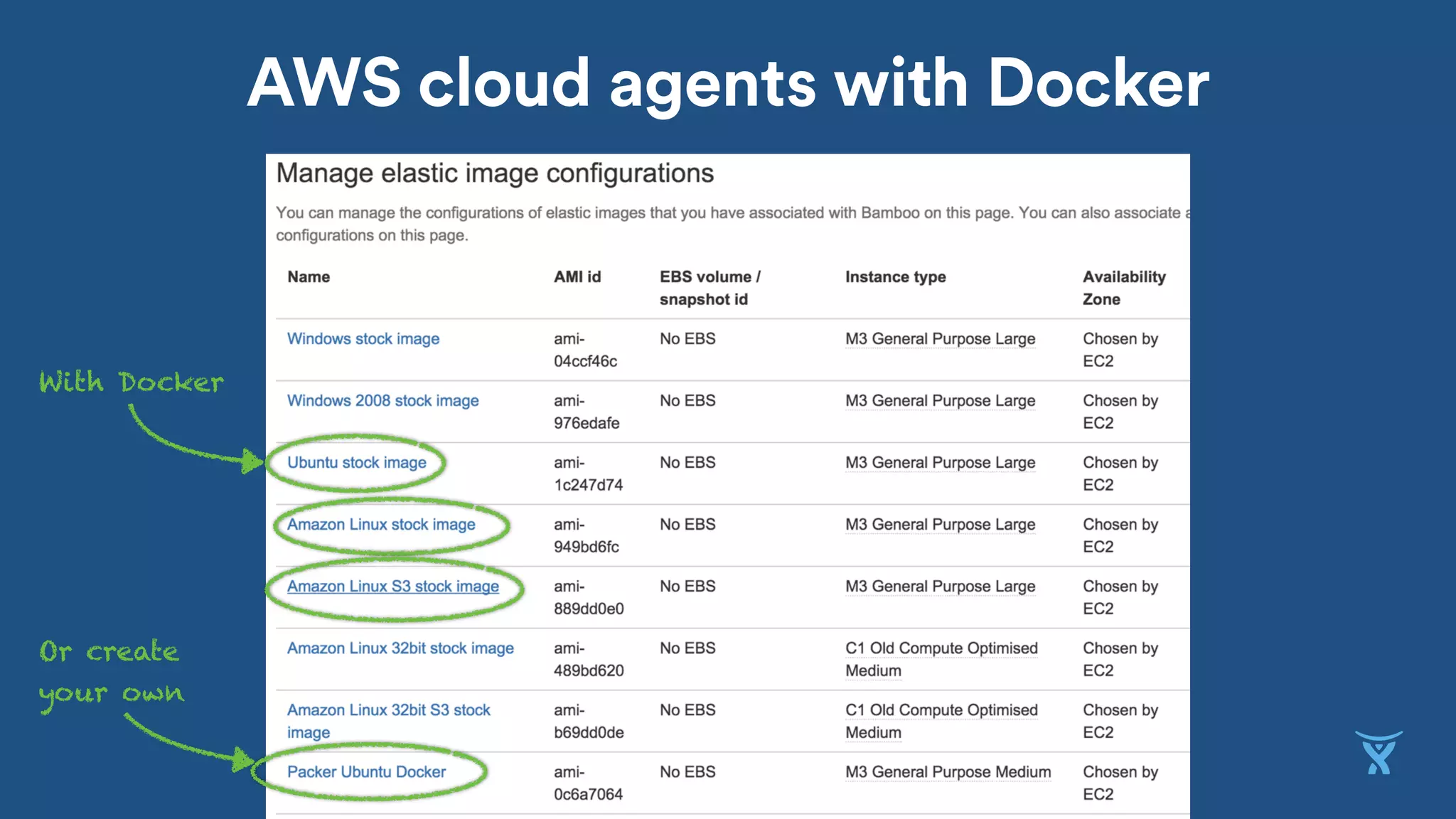Click AMI id ami-889dd0e0
Image resolution: width=1456 pixels, height=819 pixels.
pos(589,597)
